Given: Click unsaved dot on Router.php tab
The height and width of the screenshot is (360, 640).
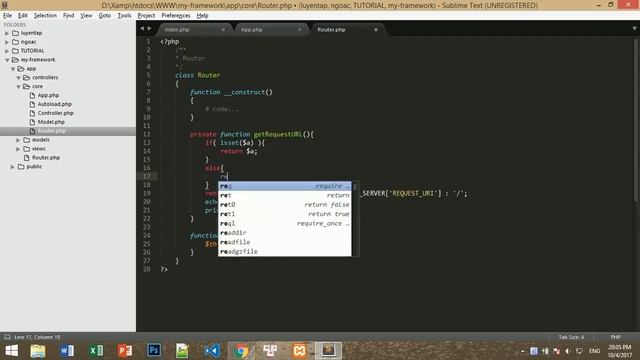Looking at the screenshot, I should tap(376, 29).
